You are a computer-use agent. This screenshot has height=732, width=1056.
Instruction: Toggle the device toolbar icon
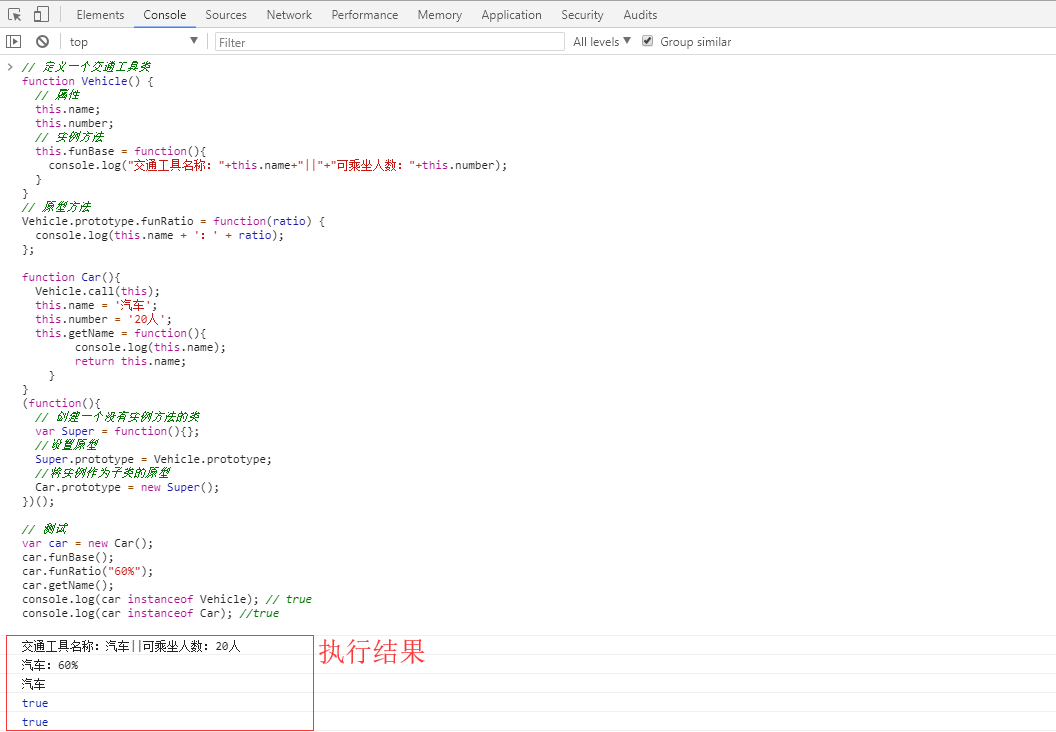click(41, 14)
